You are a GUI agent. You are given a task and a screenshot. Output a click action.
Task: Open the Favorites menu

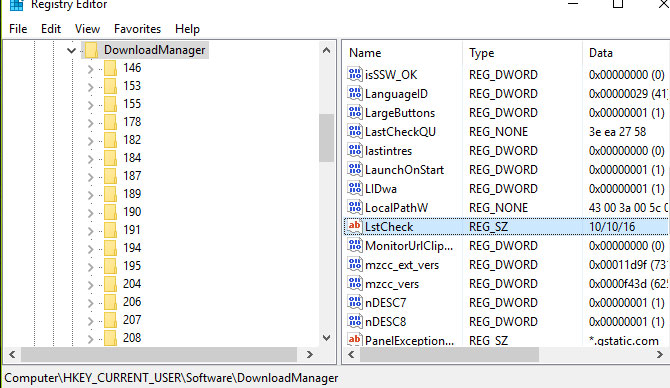[137, 29]
